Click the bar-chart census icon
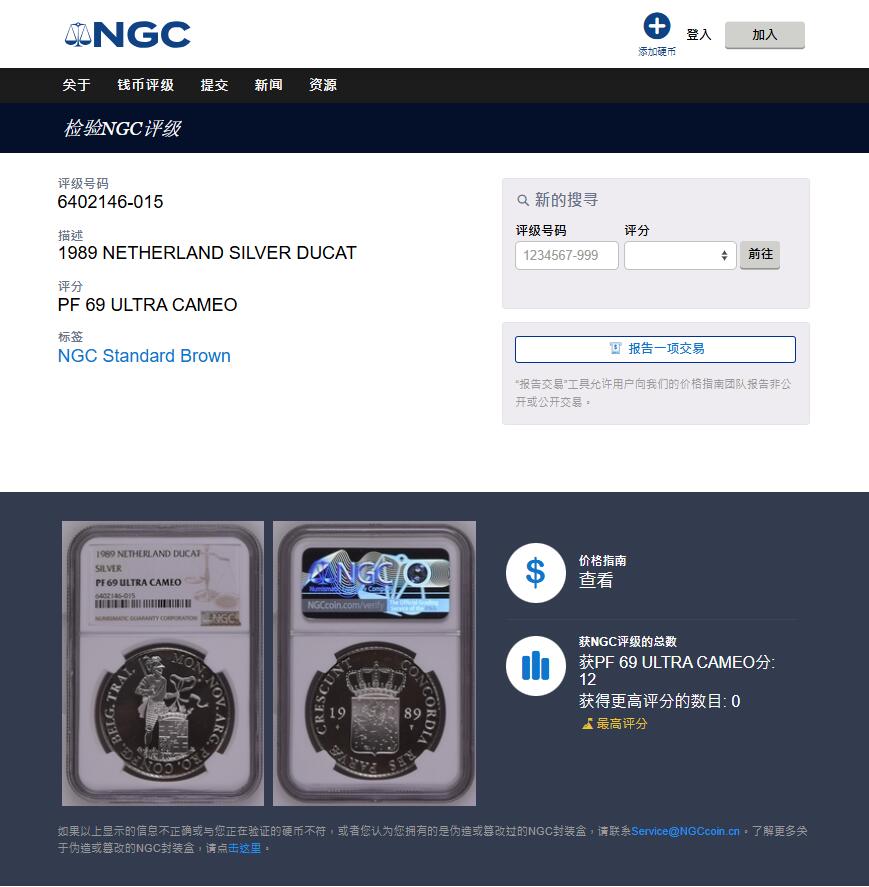This screenshot has width=869, height=887. pyautogui.click(x=535, y=666)
